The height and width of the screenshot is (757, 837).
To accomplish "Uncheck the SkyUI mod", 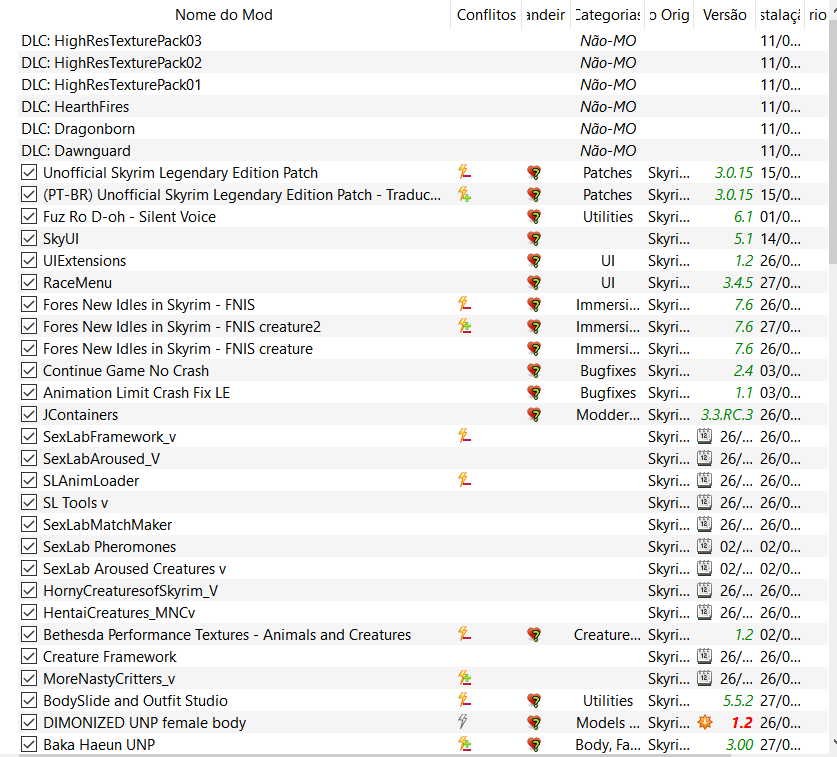I will (x=29, y=239).
